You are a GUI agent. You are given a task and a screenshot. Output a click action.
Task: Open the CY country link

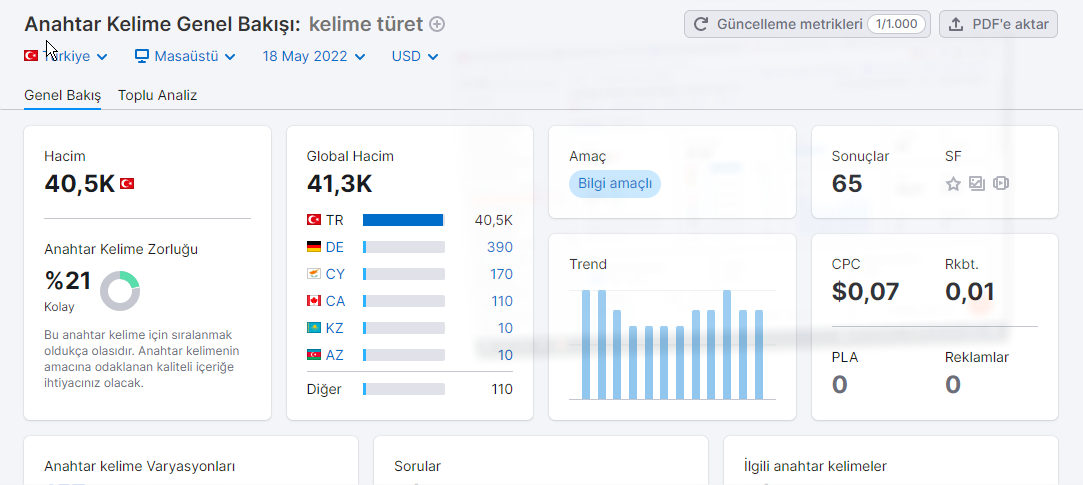pos(335,274)
